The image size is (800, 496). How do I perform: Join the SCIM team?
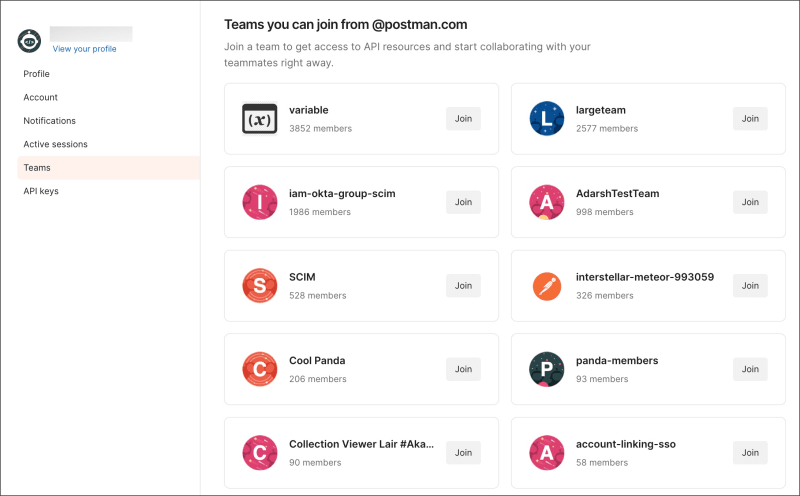tap(463, 286)
